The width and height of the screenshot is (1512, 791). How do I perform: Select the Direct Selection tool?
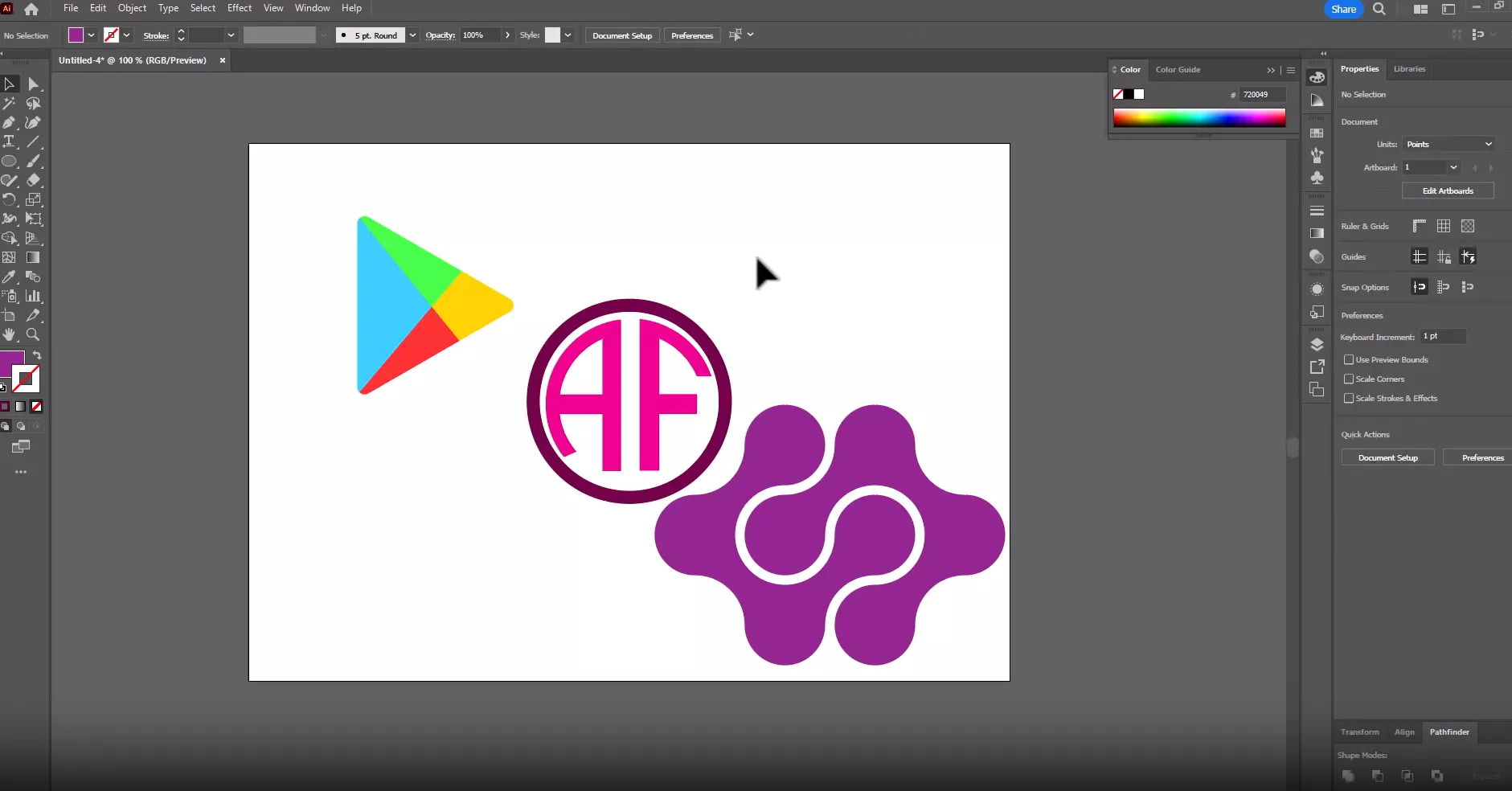tap(33, 84)
